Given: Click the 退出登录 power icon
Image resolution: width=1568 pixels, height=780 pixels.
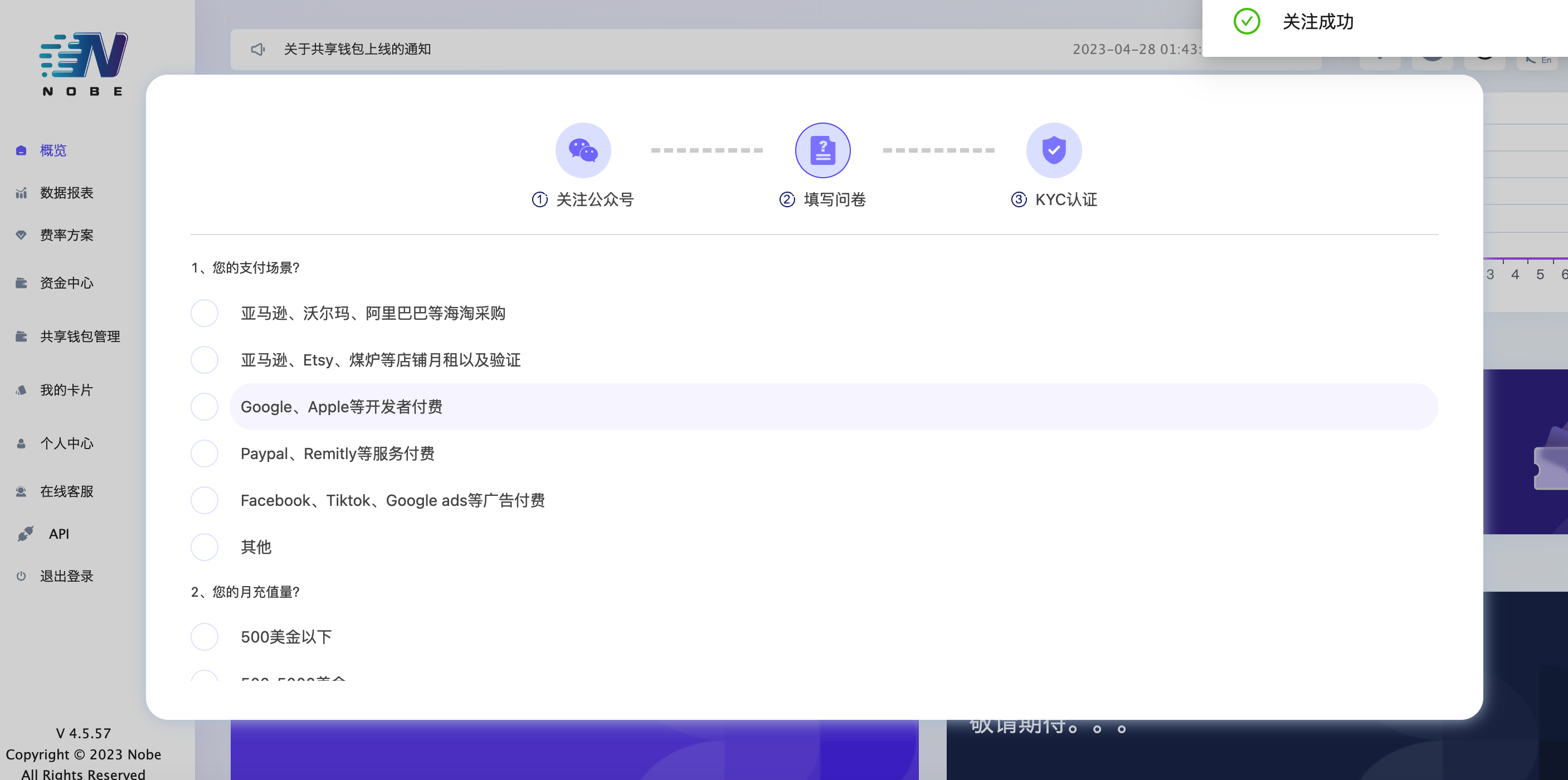Looking at the screenshot, I should (x=21, y=576).
